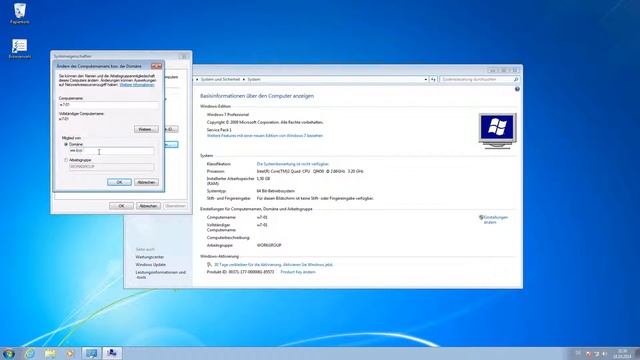Click the Service Pack 1 text
This screenshot has width=640, height=360.
[219, 130]
